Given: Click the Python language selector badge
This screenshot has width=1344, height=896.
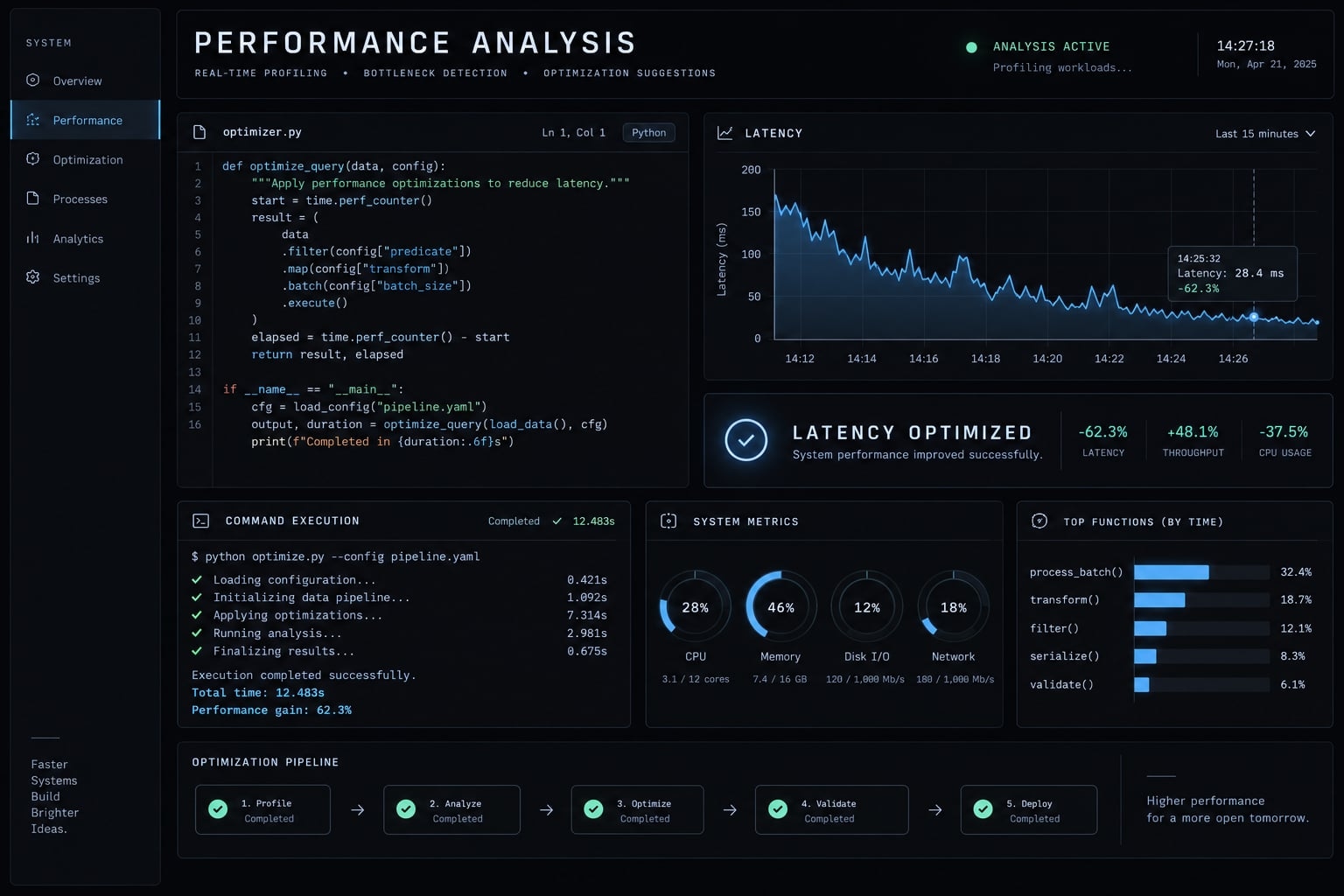Looking at the screenshot, I should (x=648, y=133).
